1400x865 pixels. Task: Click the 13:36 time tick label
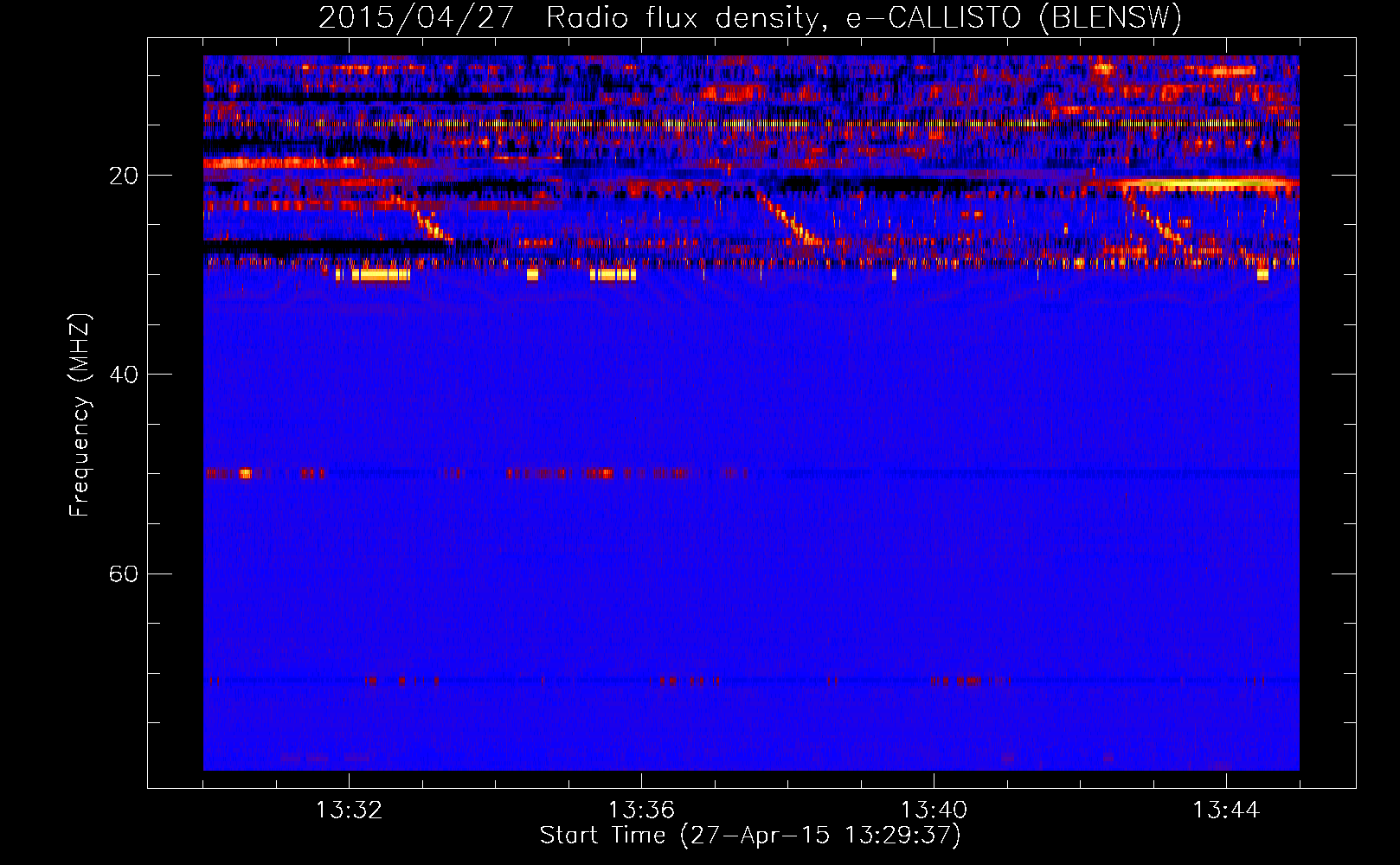coord(641,811)
